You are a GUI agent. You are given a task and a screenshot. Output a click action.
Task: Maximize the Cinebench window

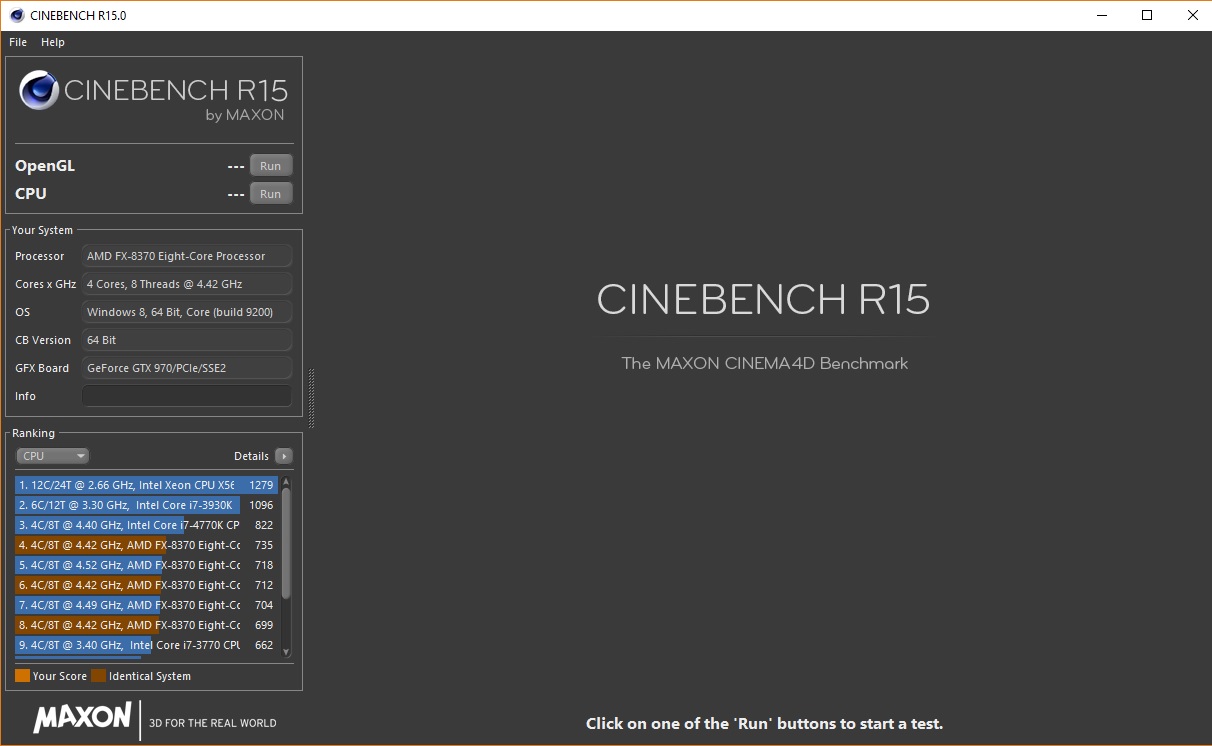point(1147,15)
